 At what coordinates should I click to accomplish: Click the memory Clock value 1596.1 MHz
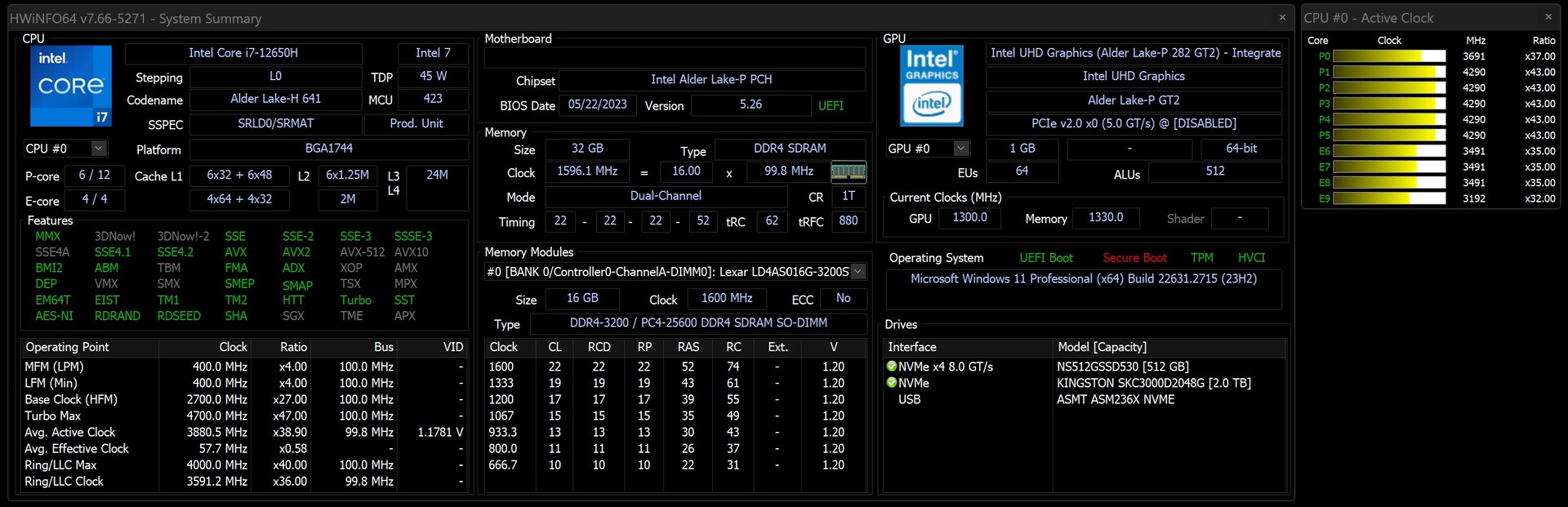pyautogui.click(x=587, y=171)
